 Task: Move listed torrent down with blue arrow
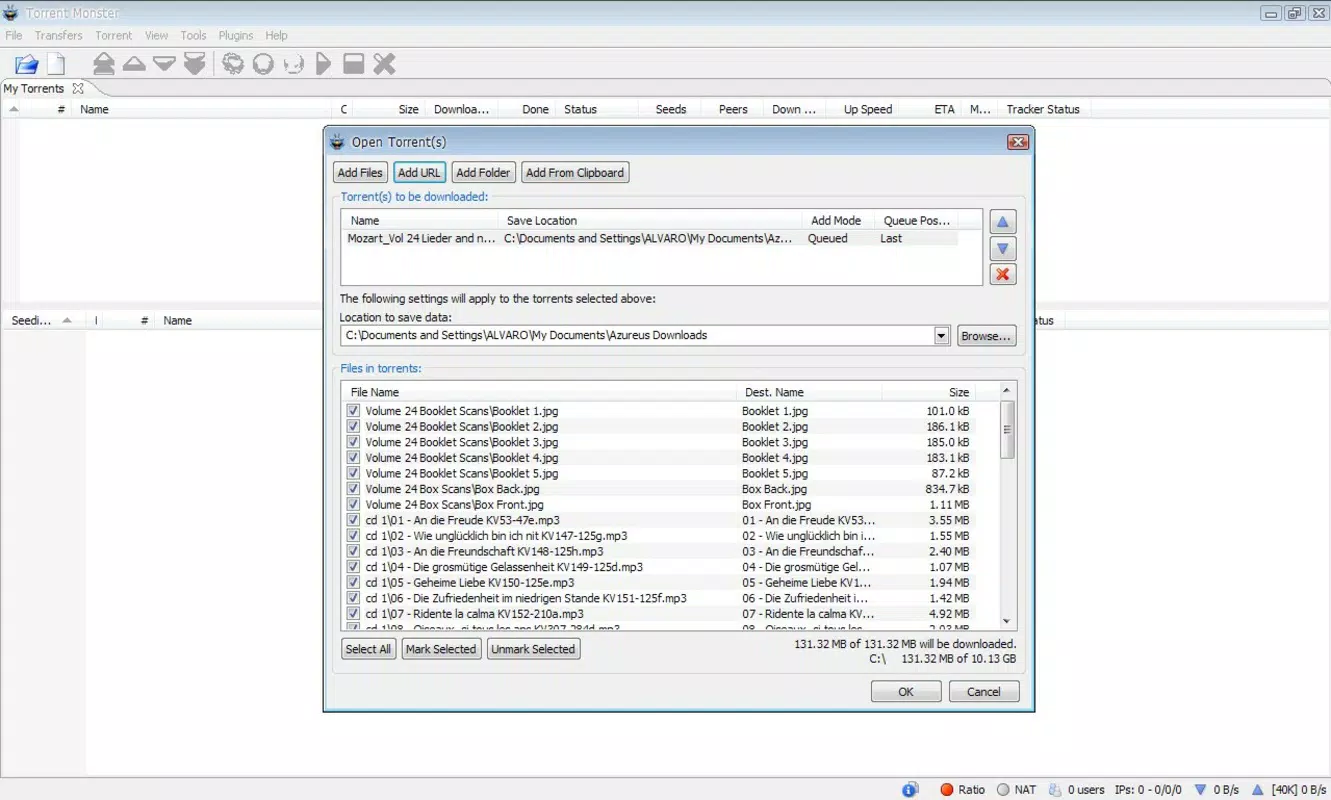(1002, 249)
